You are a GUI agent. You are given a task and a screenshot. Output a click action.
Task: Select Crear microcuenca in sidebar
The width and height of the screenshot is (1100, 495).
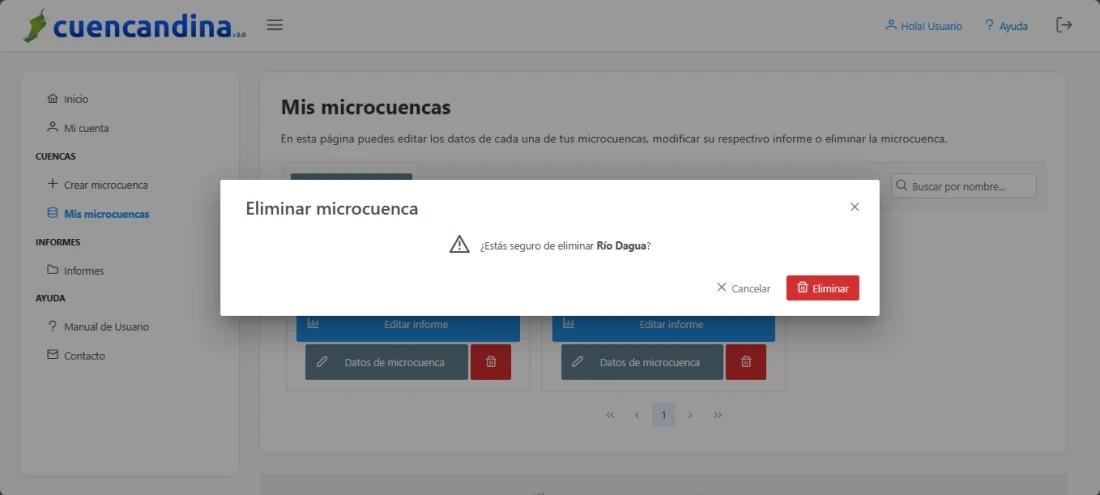104,185
